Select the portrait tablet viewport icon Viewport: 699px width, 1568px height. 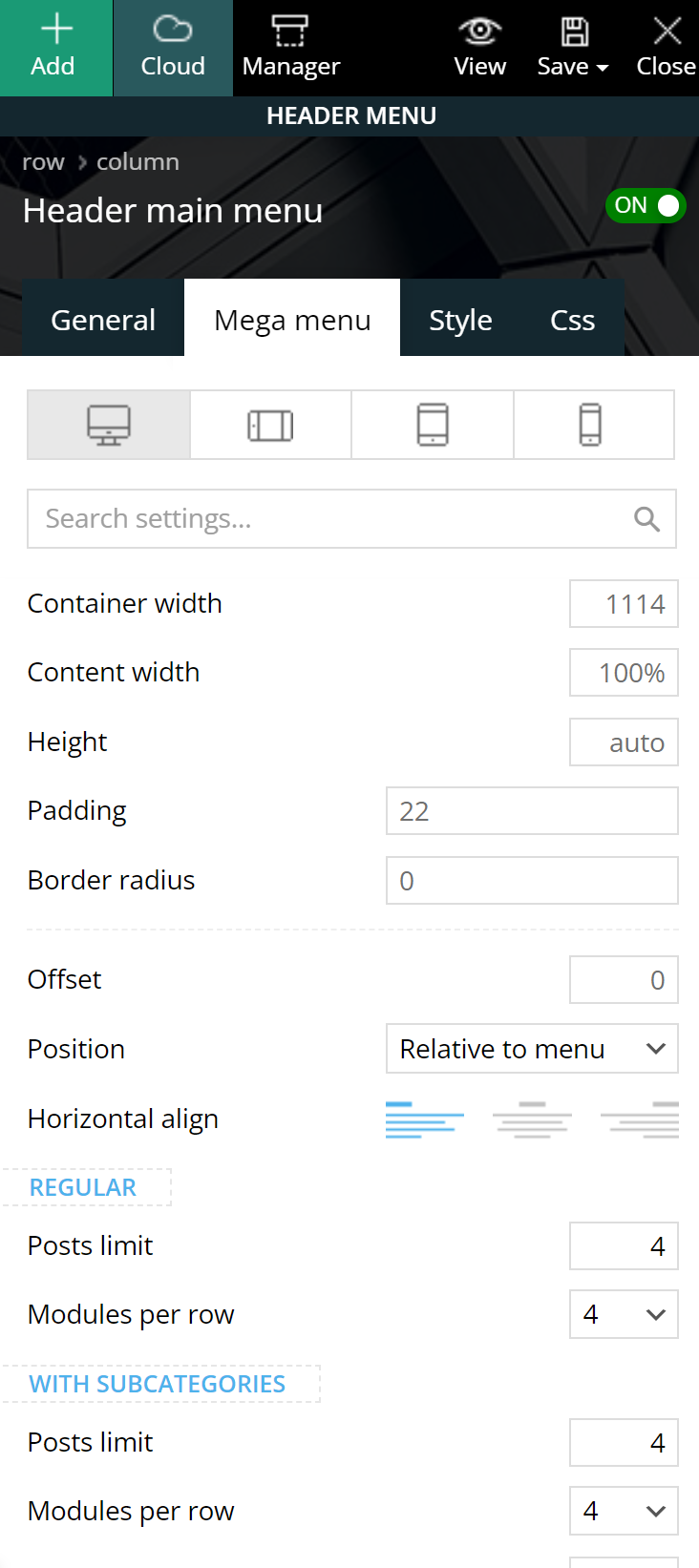[433, 425]
